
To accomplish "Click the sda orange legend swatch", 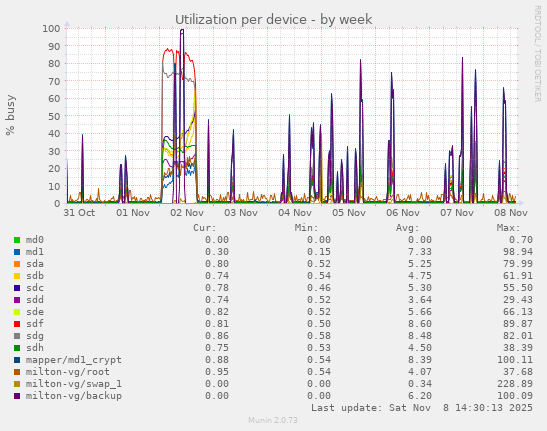I will pos(17,264).
